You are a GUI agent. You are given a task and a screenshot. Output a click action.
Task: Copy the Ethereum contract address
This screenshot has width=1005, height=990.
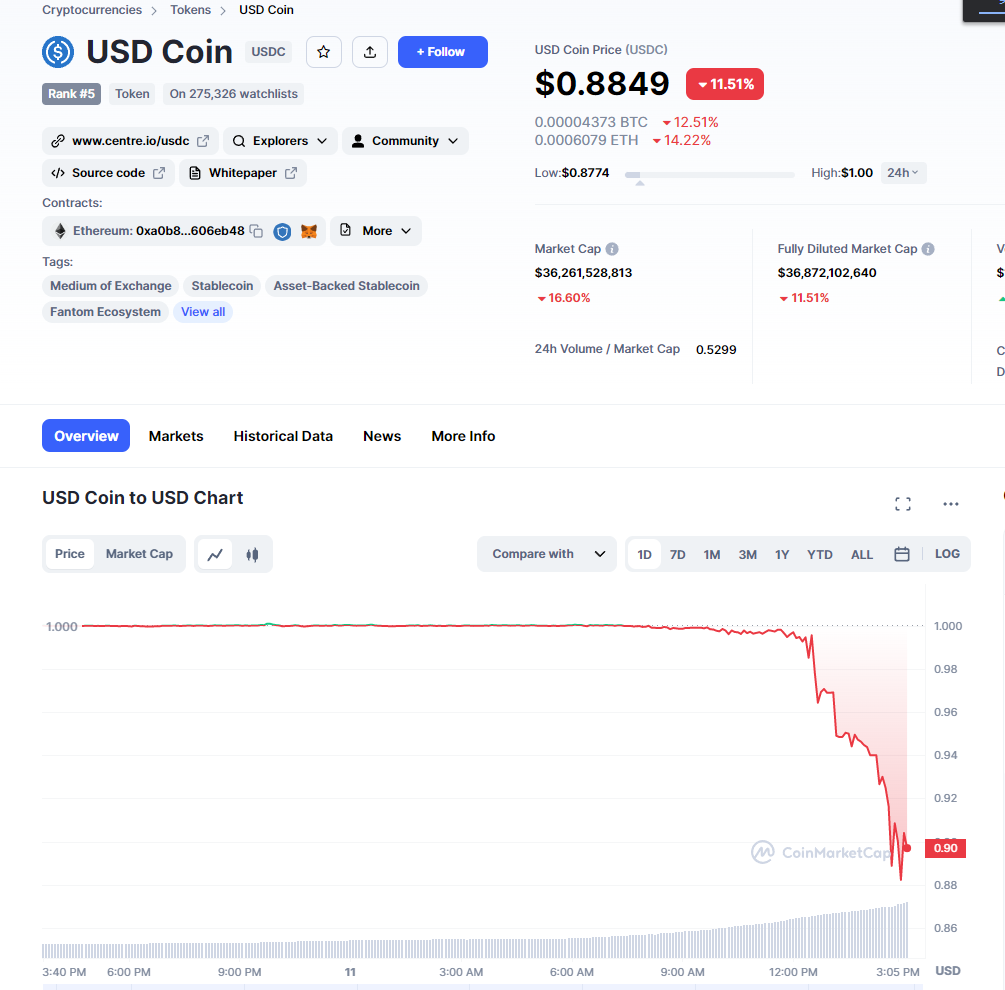(256, 231)
